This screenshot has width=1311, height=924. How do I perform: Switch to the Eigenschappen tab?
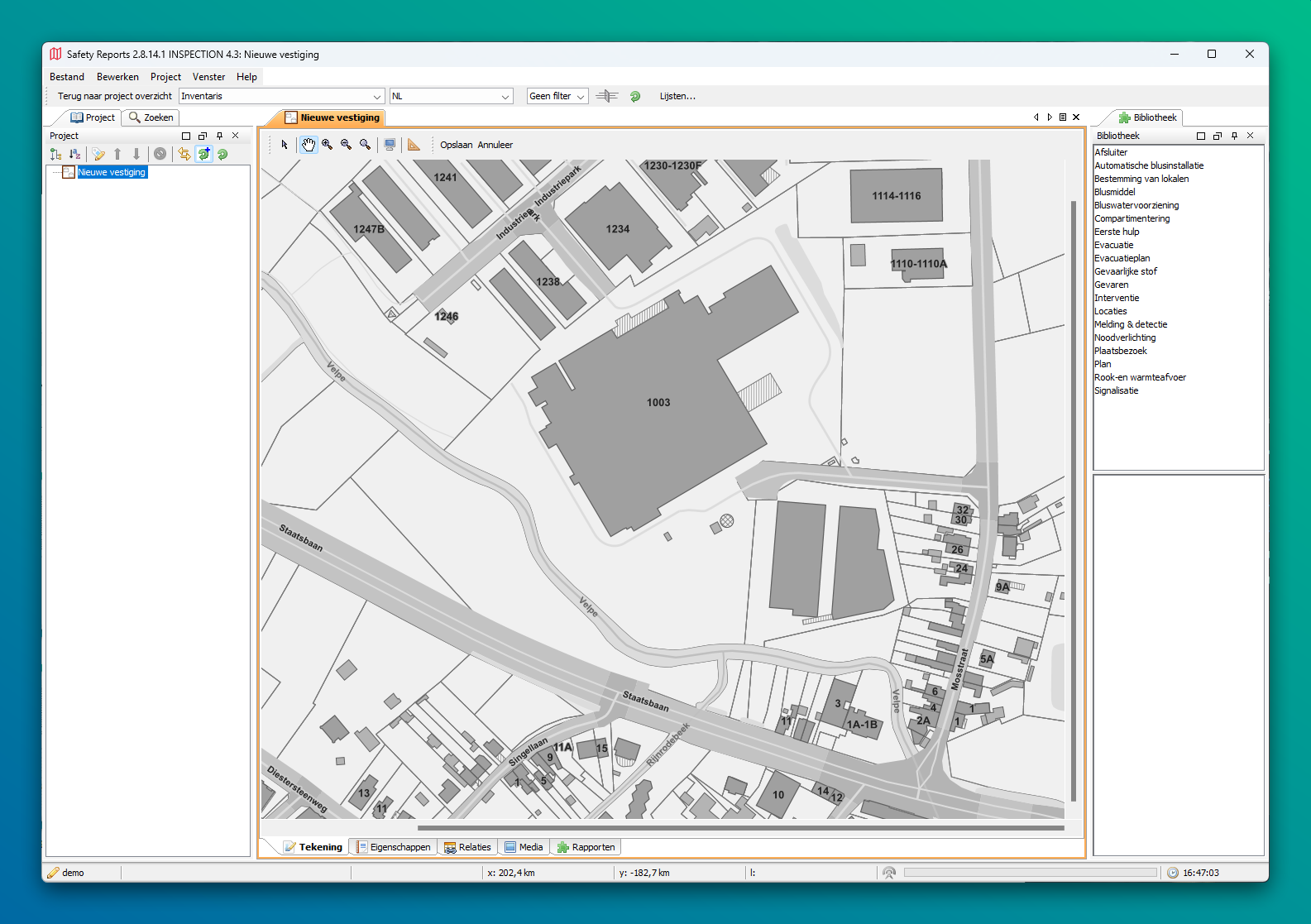[394, 847]
